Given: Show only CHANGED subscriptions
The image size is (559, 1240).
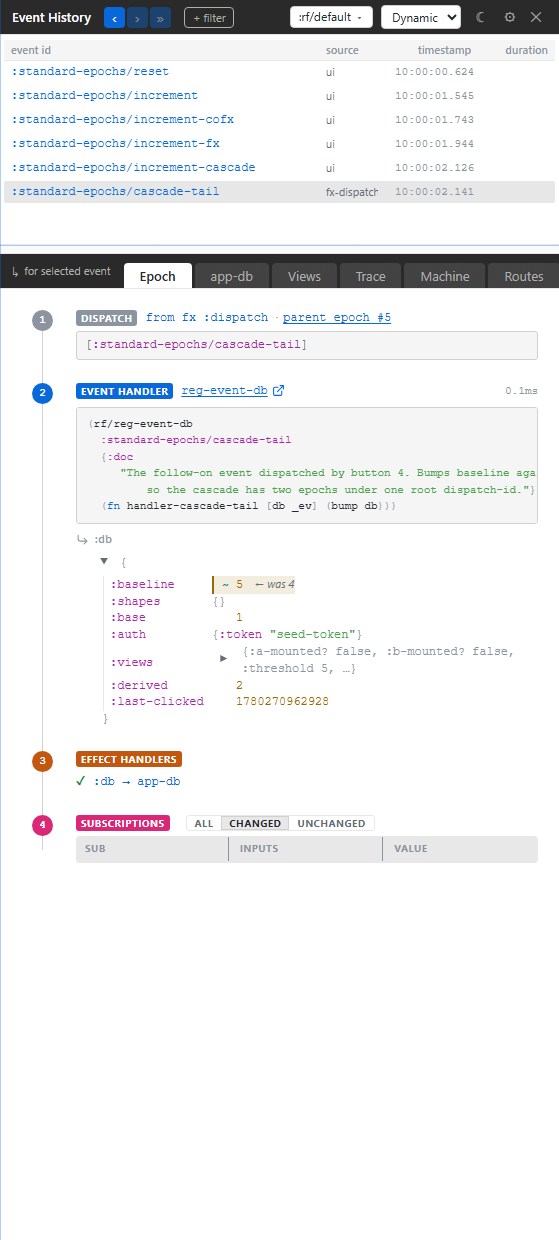Looking at the screenshot, I should pos(255,824).
